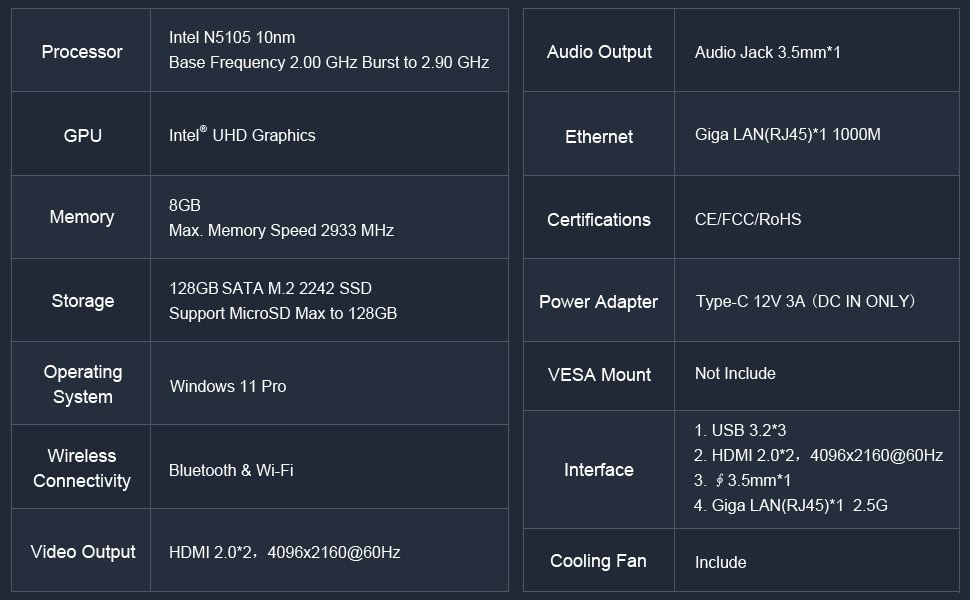Click the Audio Output label
This screenshot has height=600, width=970.
[599, 52]
